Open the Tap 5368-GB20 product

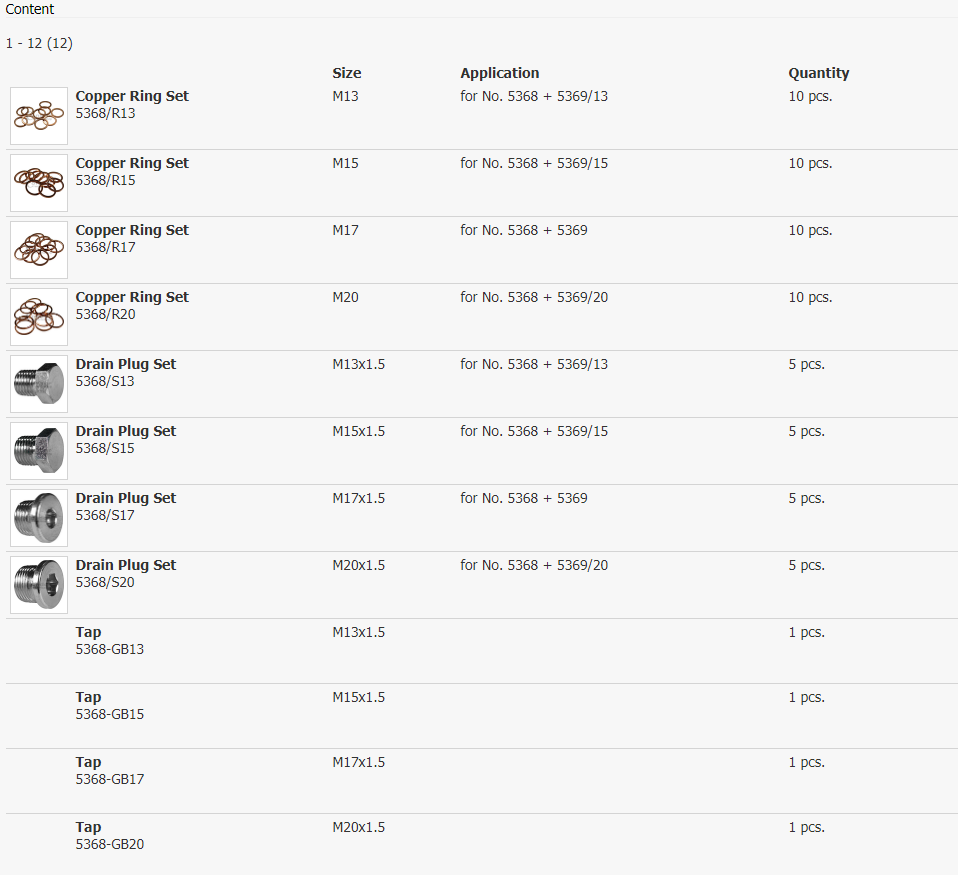[88, 827]
